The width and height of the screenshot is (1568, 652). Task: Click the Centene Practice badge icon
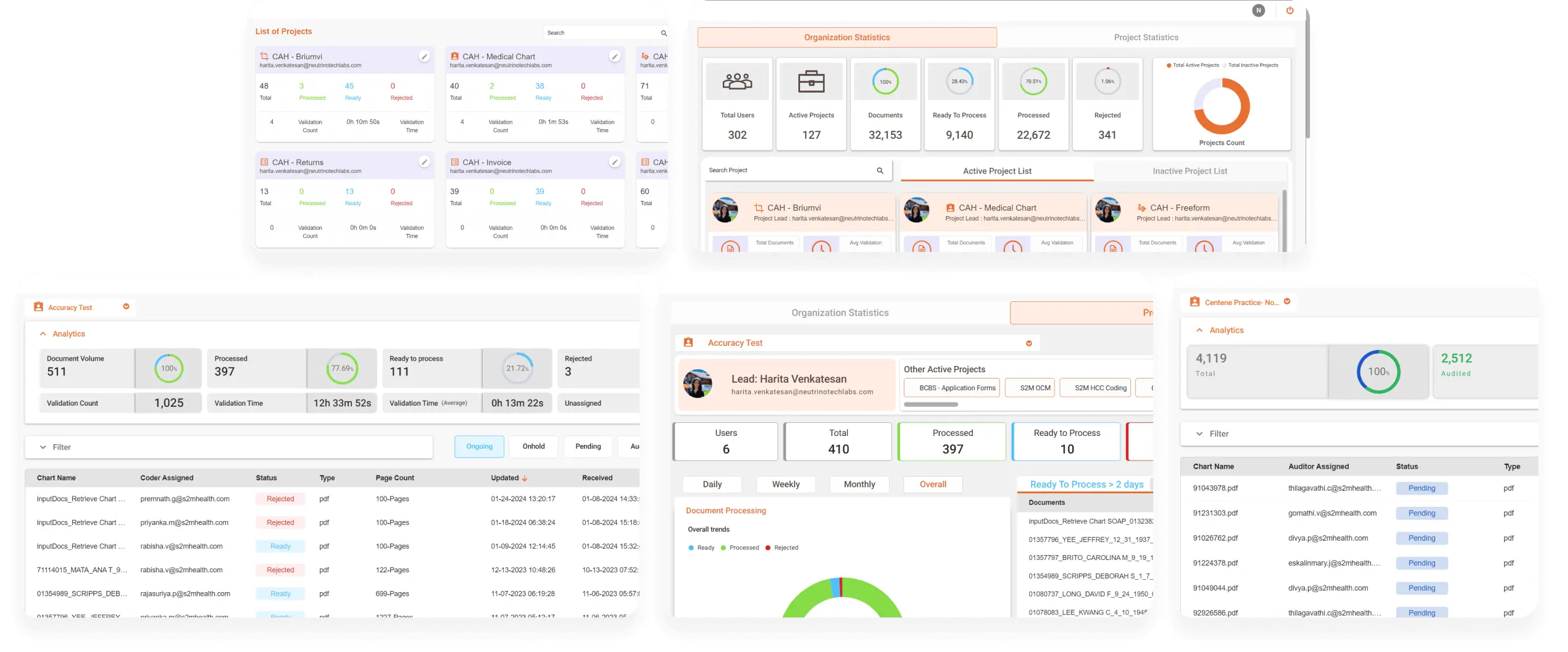coord(1195,302)
